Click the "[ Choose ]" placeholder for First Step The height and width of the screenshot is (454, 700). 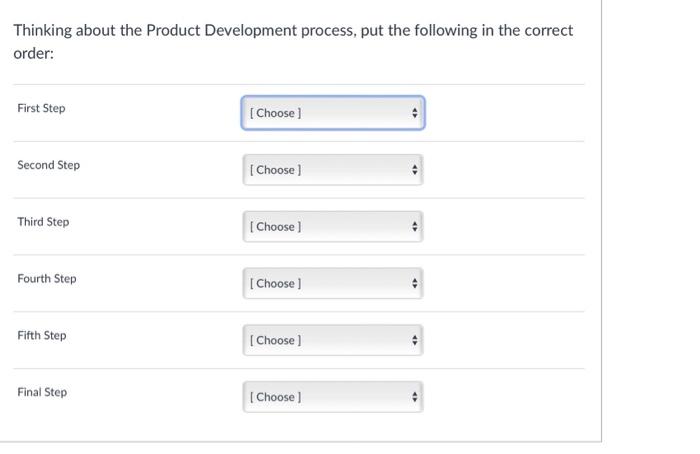click(275, 113)
